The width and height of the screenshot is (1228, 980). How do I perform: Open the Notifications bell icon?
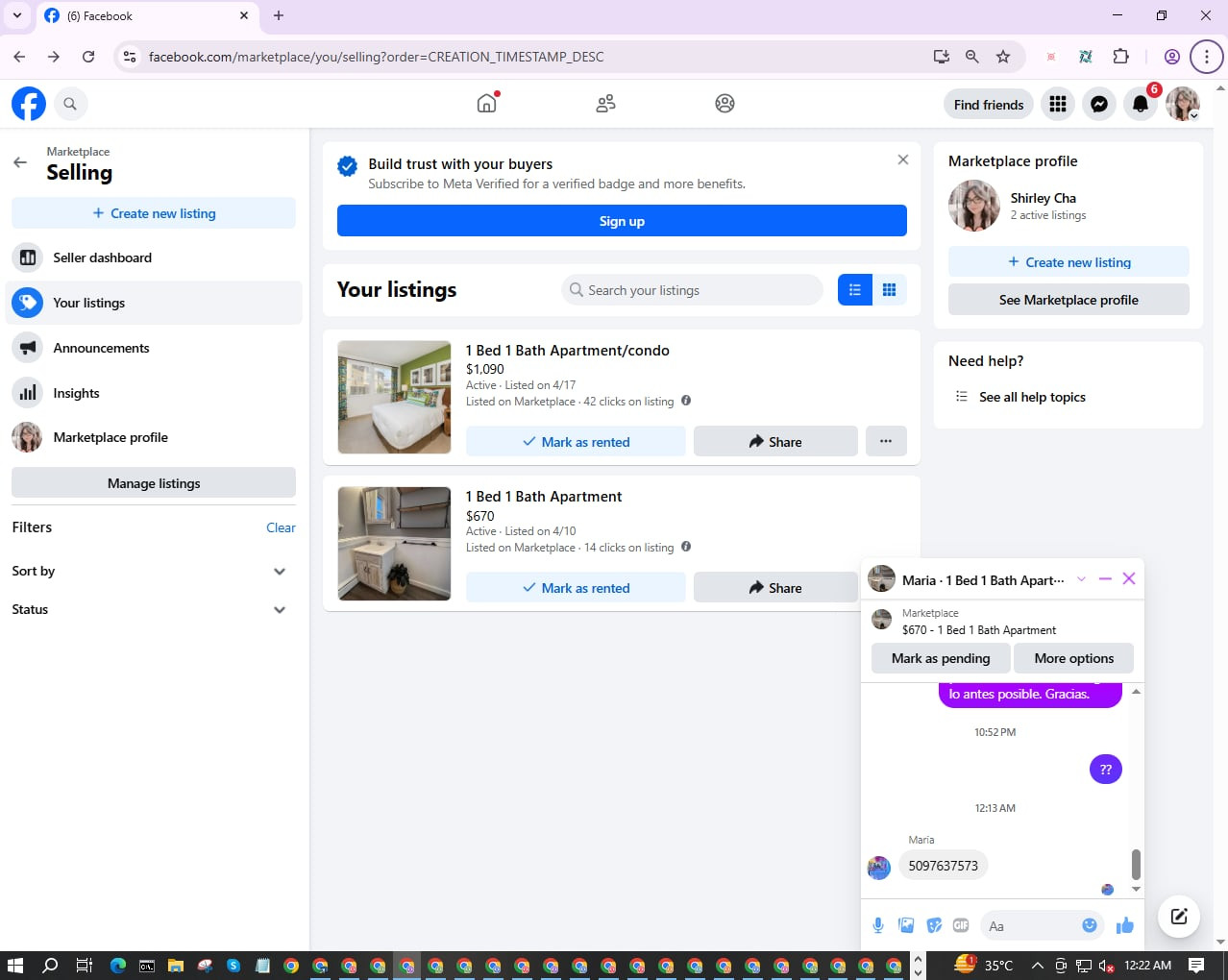click(x=1141, y=104)
